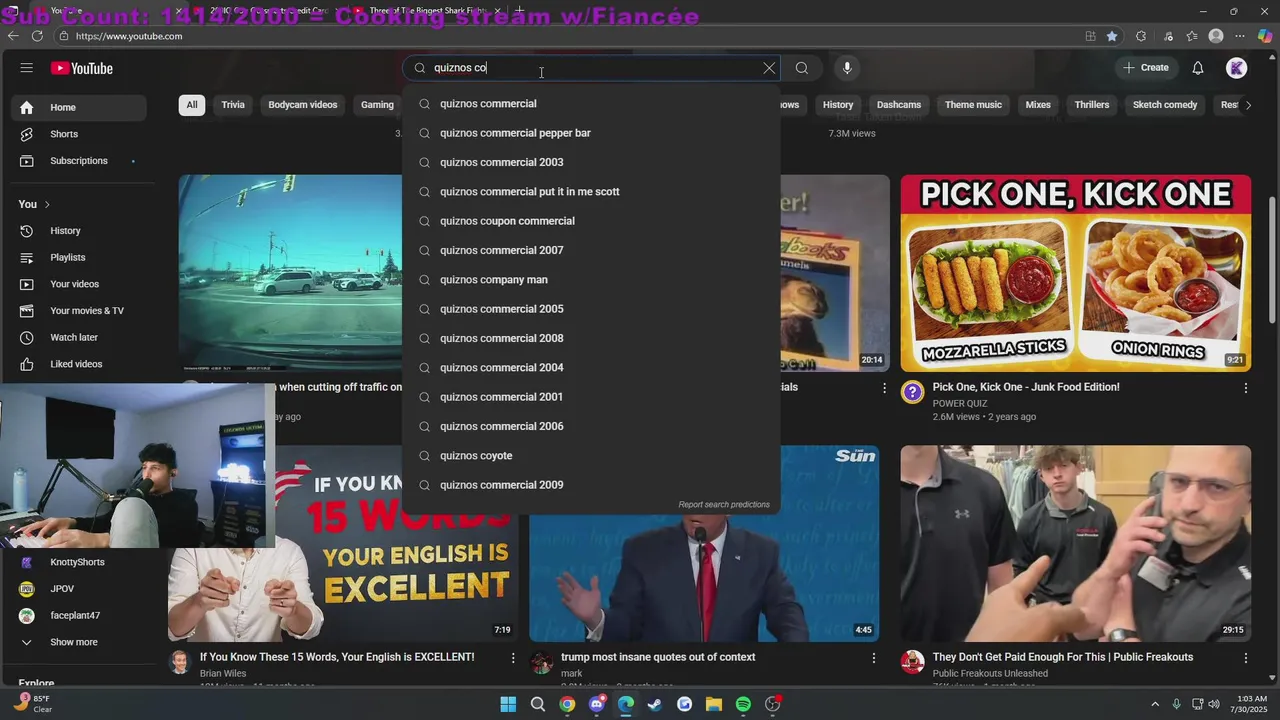Open Windows taskbar search

coord(538,704)
